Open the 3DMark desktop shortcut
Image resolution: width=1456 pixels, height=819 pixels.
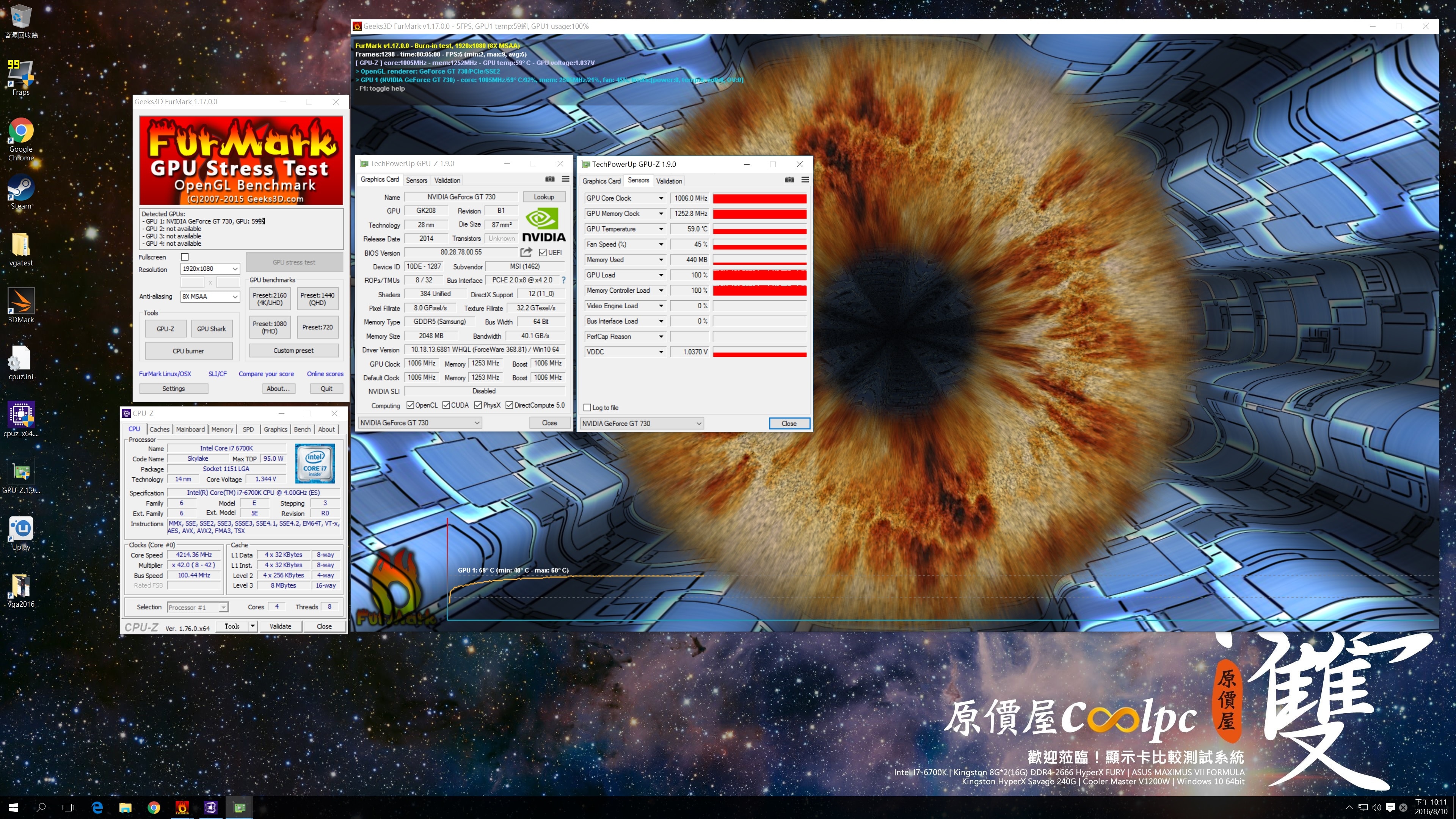pyautogui.click(x=21, y=306)
